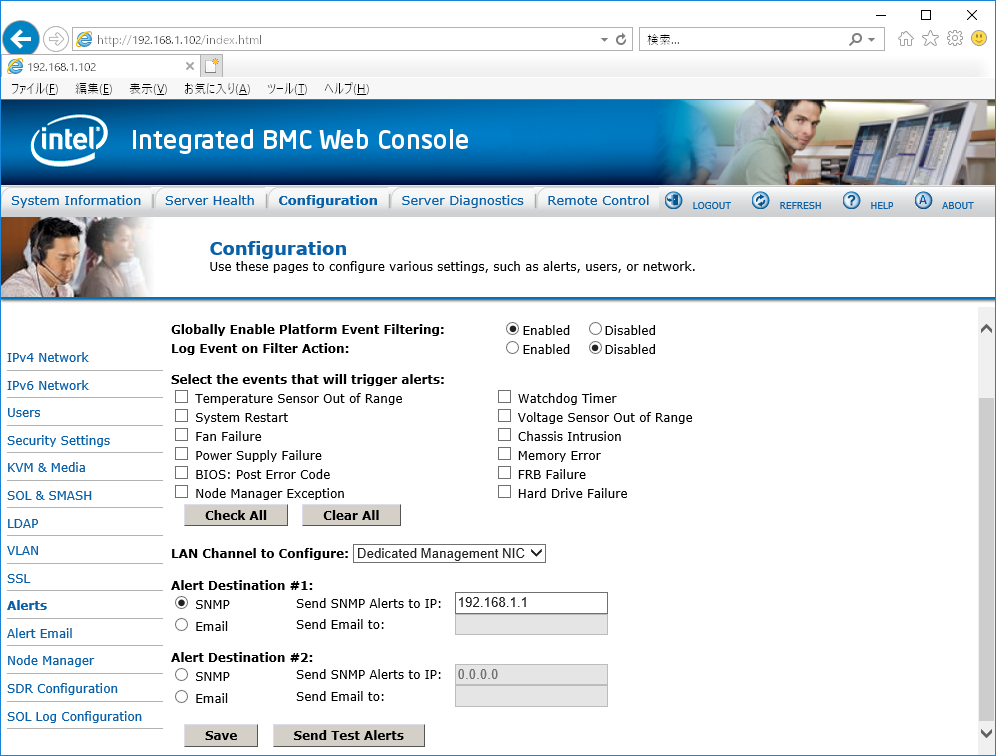
Task: Open the Favorites star icon
Action: (930, 39)
